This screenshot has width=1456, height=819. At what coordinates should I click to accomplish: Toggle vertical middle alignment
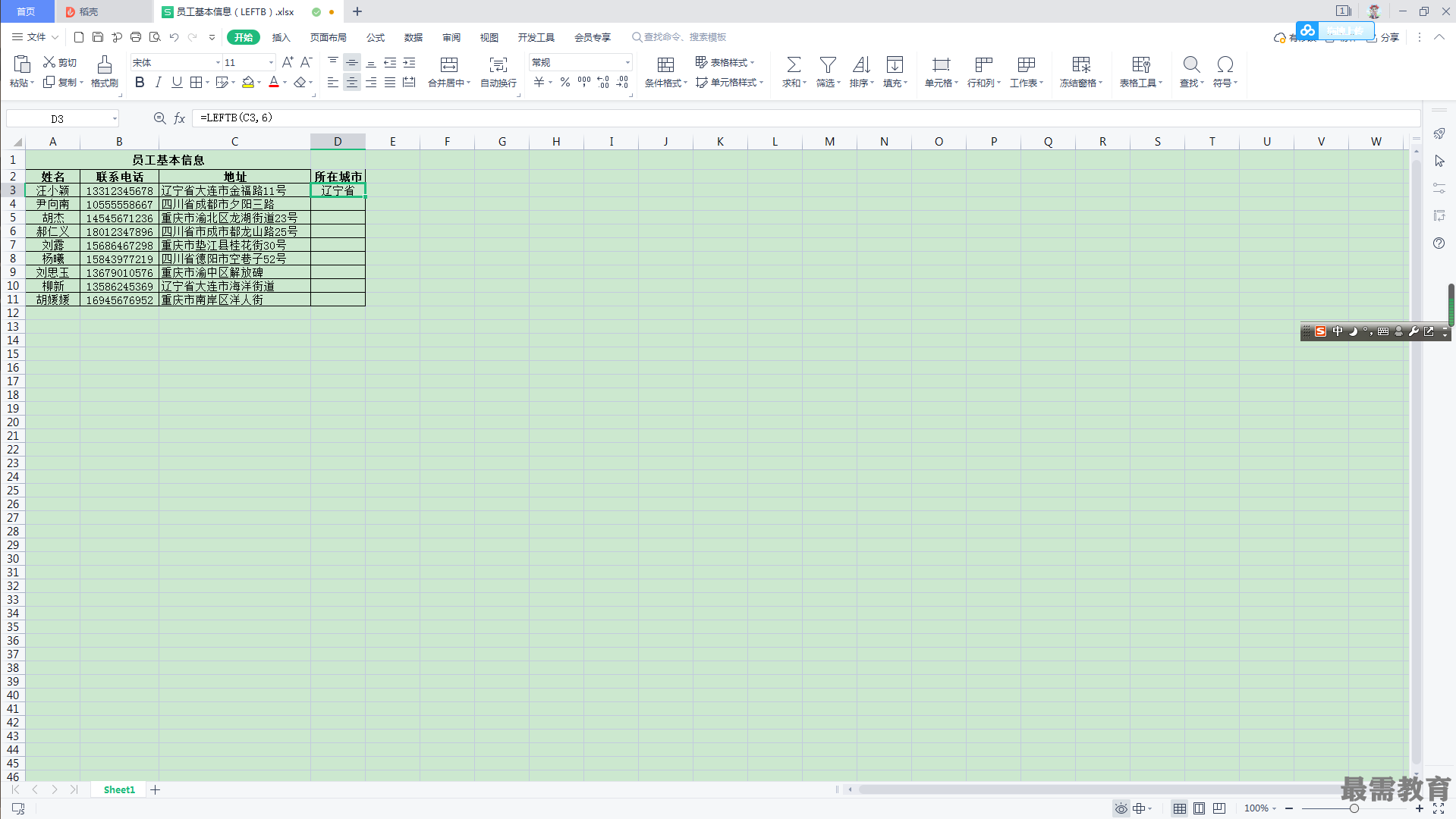[x=352, y=62]
